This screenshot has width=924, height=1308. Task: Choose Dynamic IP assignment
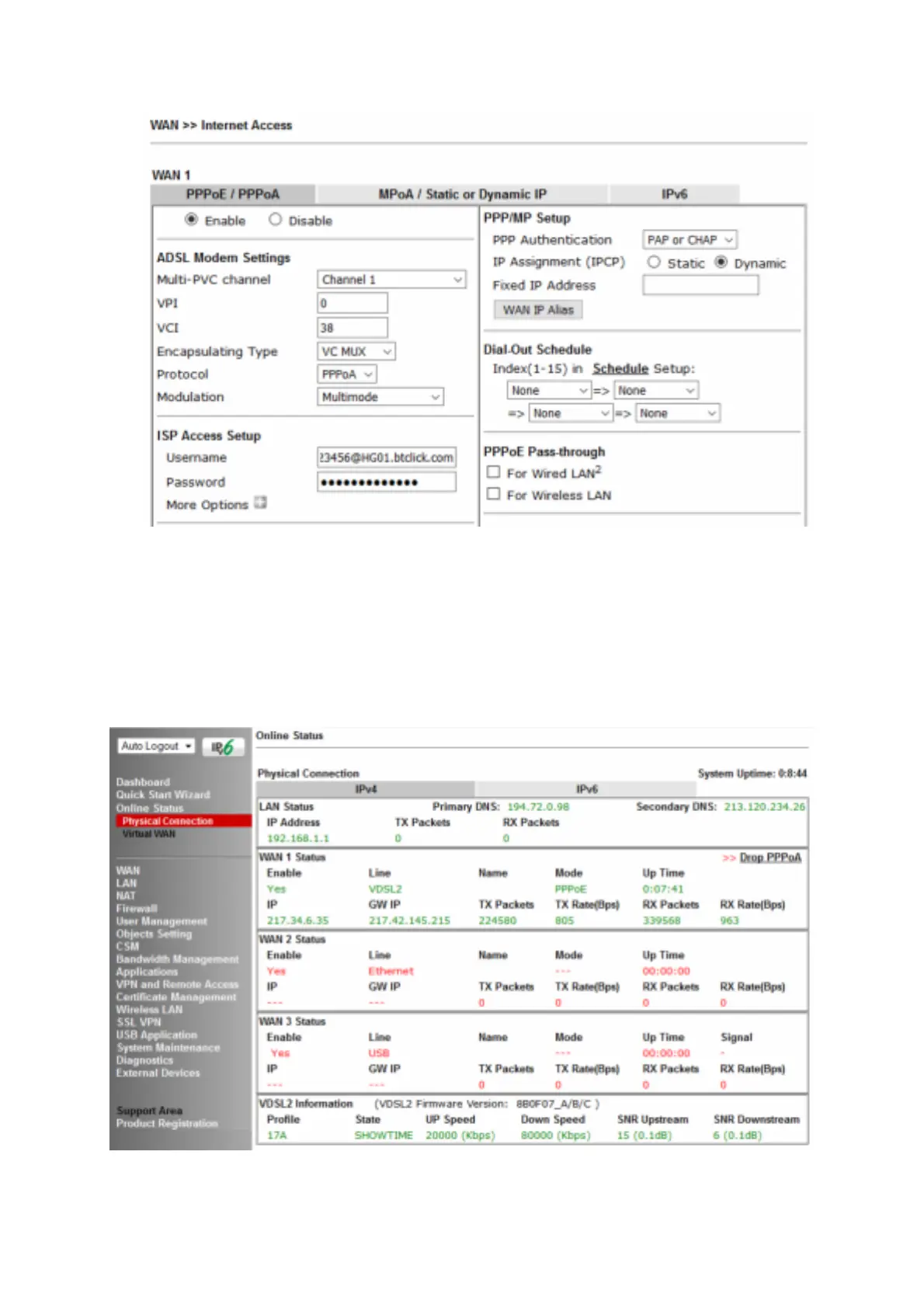point(721,263)
